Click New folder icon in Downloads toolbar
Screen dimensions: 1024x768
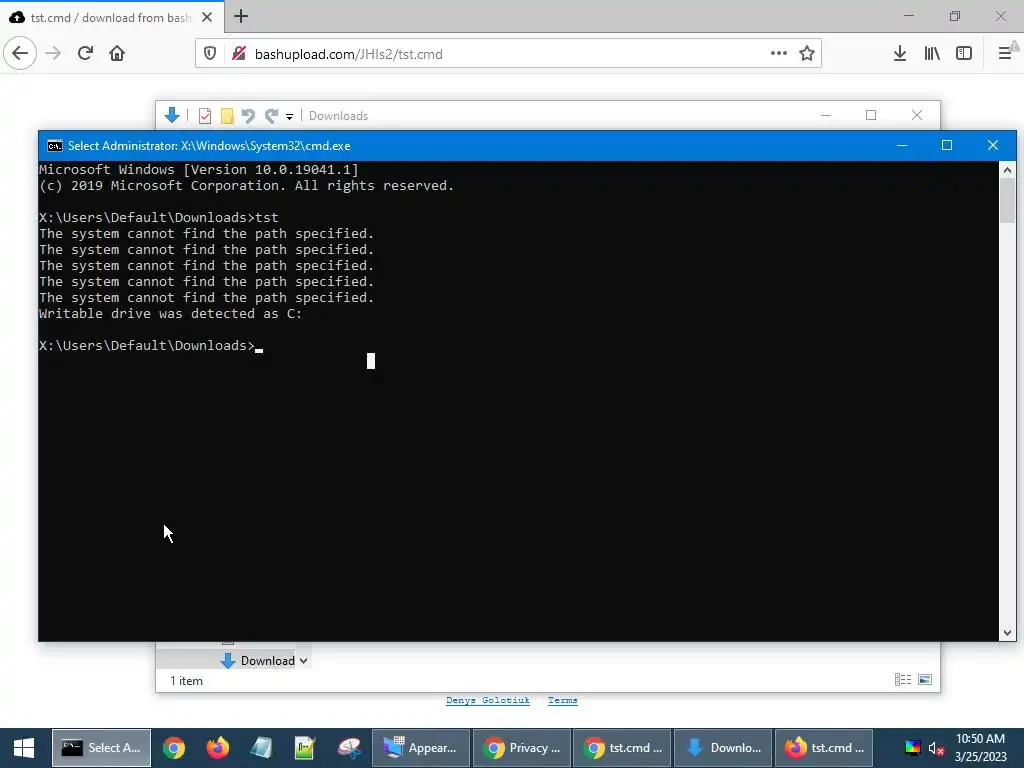point(227,116)
